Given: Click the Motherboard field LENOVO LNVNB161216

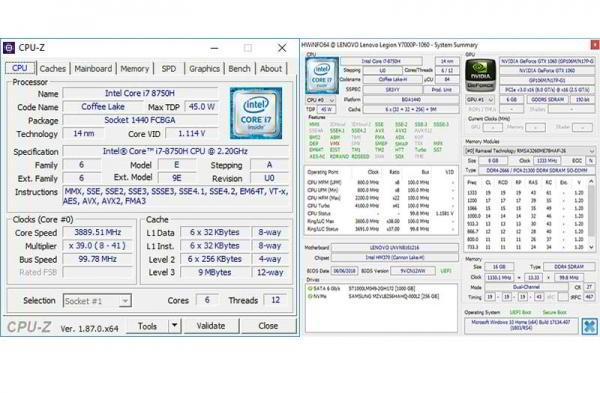Looking at the screenshot, I should tap(395, 248).
